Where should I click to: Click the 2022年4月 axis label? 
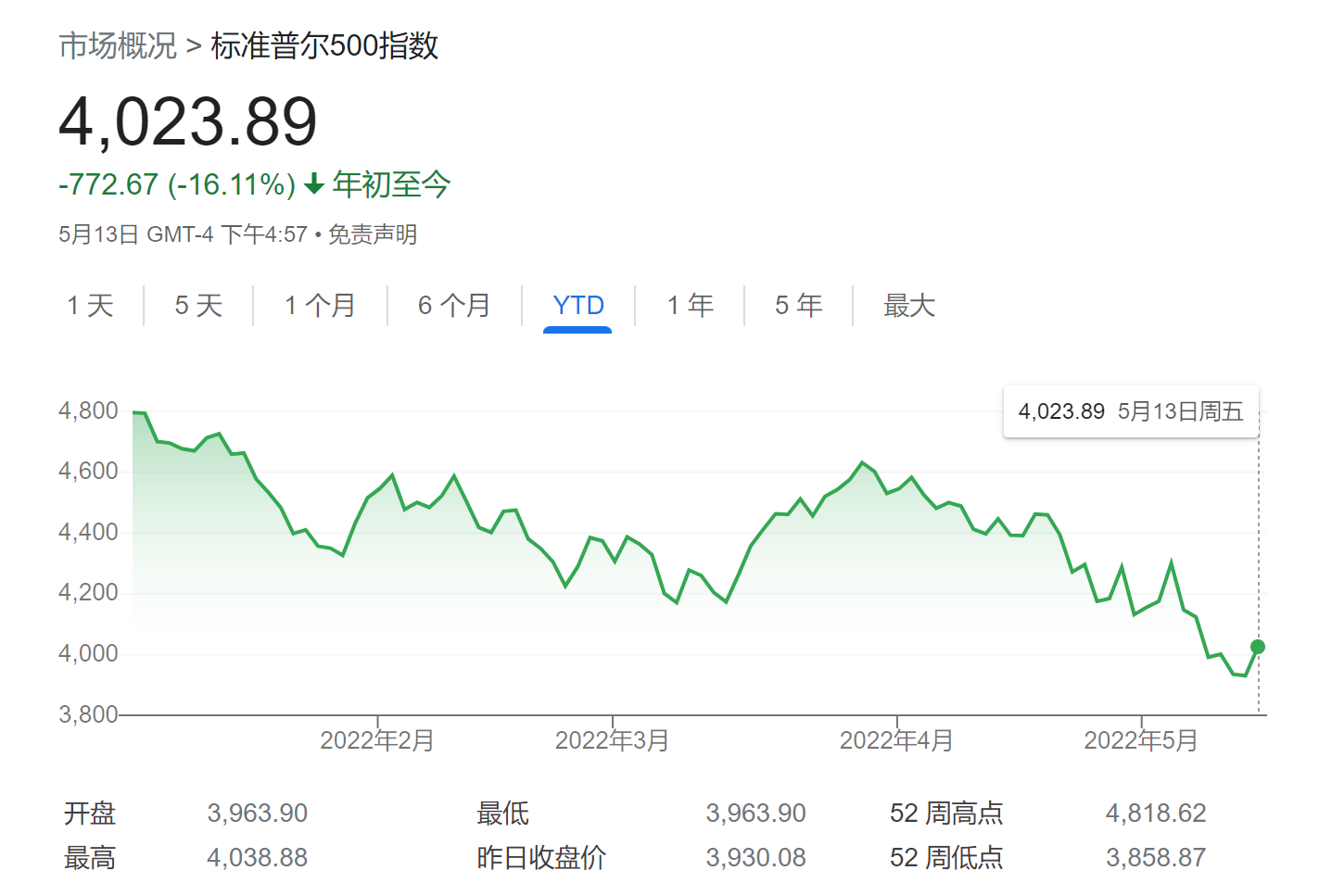tap(896, 740)
